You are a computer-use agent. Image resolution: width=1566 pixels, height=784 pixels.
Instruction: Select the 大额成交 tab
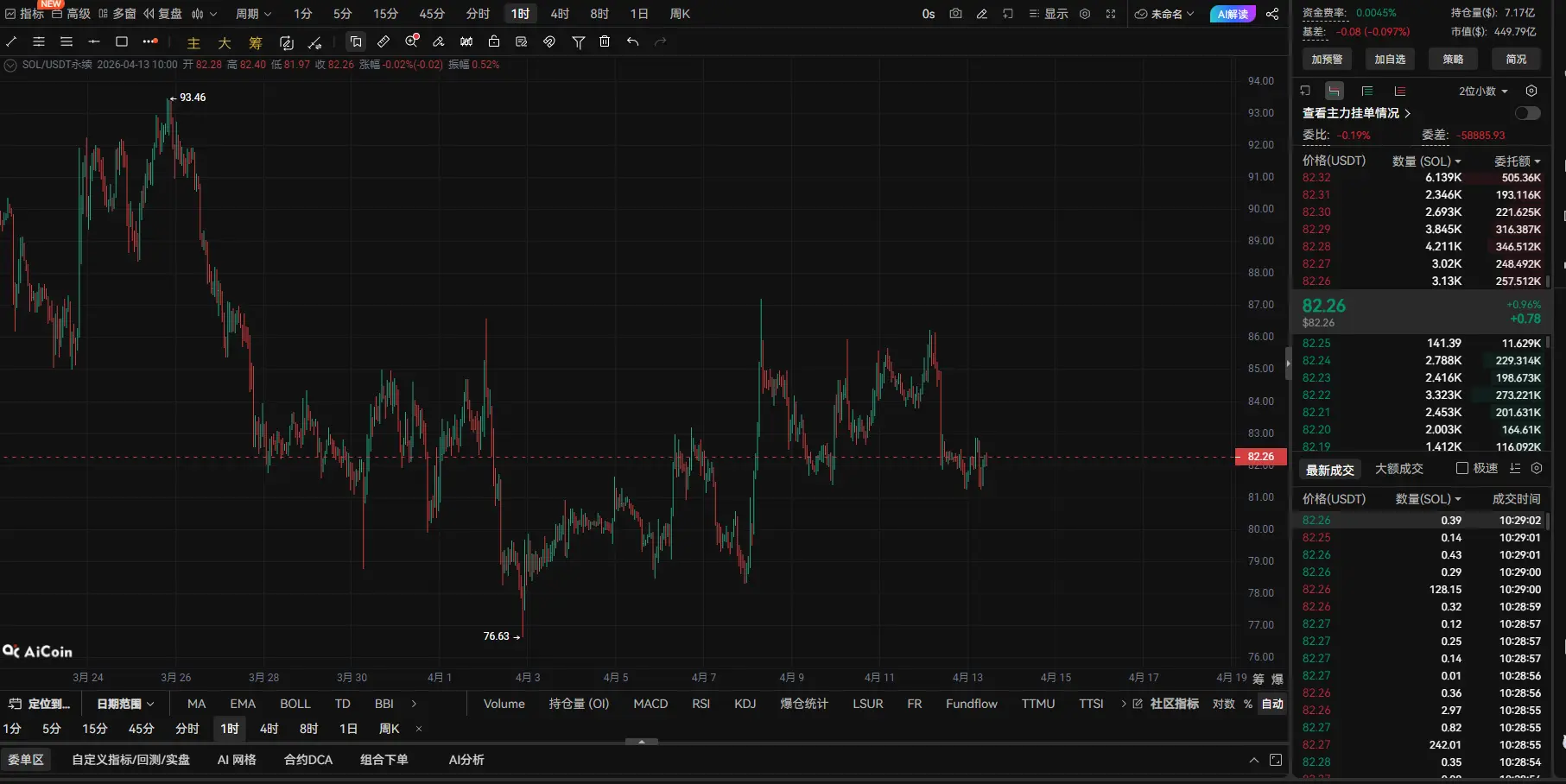pos(1399,469)
